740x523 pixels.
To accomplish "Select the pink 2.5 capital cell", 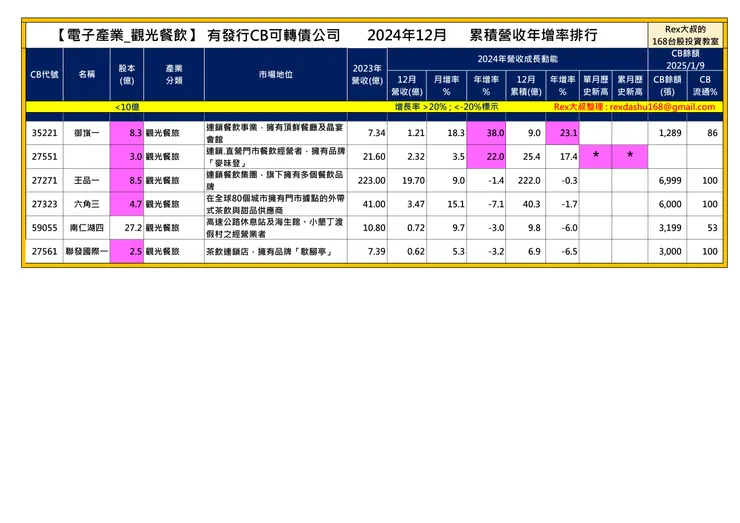I will 126,251.
